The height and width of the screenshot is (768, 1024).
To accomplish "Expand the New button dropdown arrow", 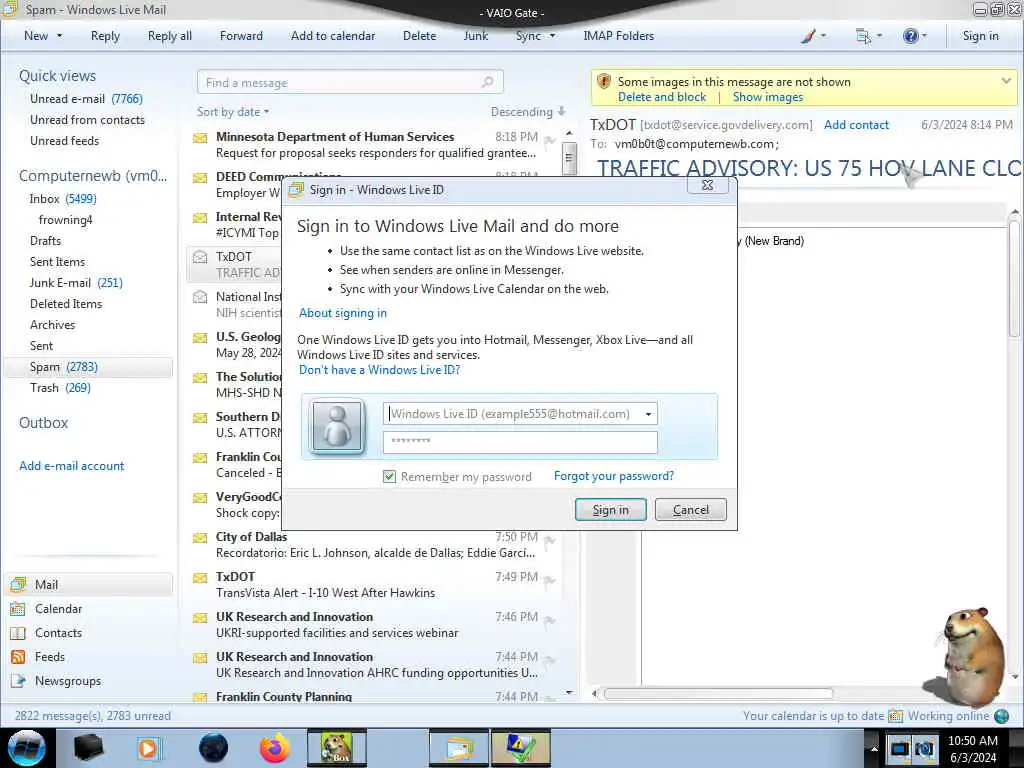I will tap(59, 36).
